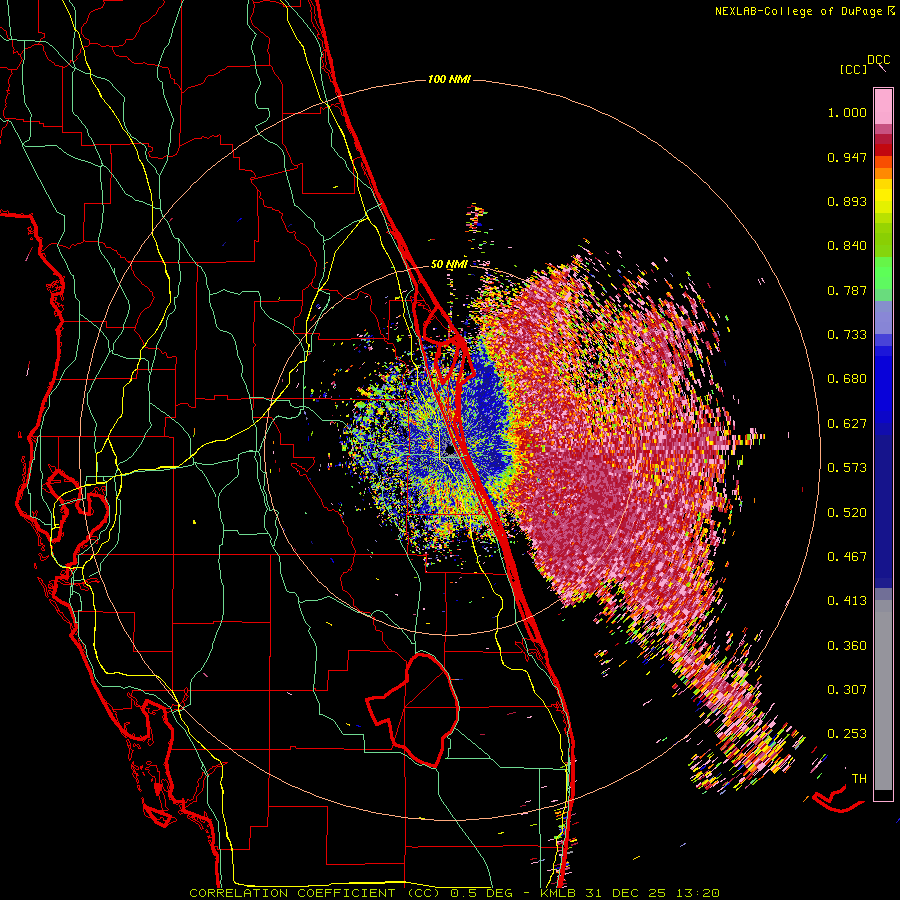
Task: Pick the bright green segment of color bar
Action: [x=883, y=272]
